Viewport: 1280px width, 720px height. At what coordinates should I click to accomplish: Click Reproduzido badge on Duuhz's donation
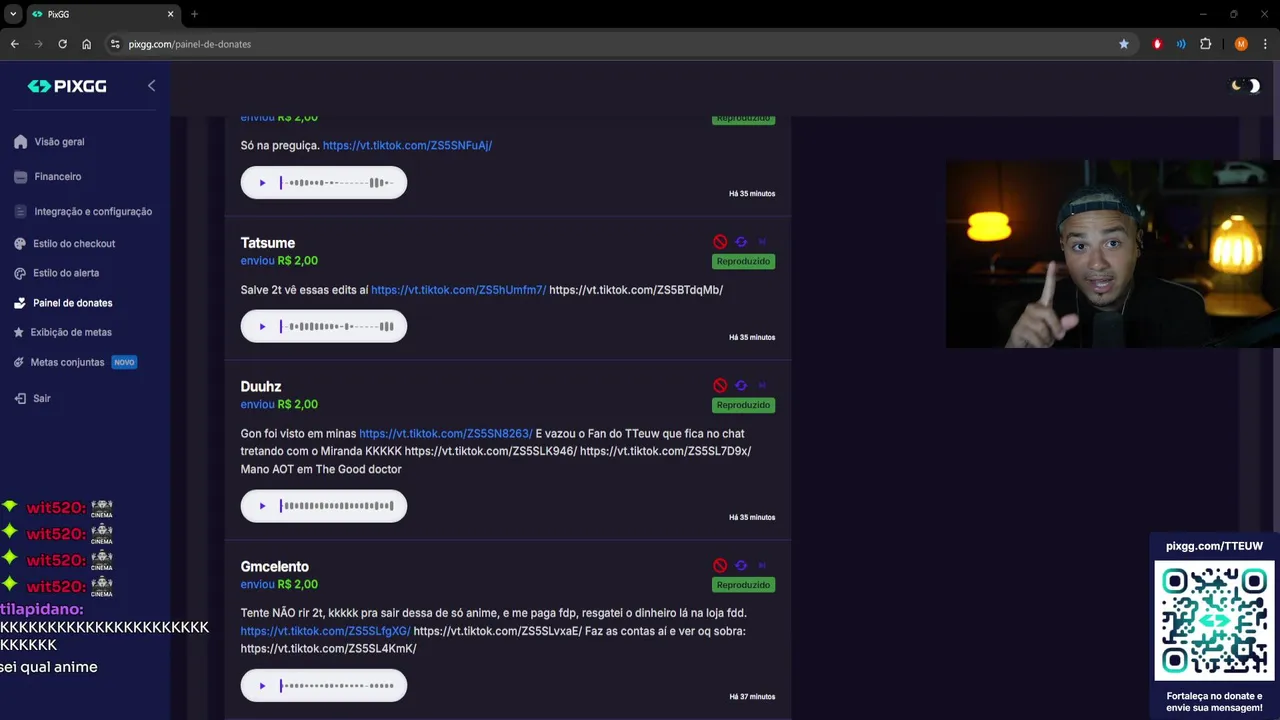(744, 405)
